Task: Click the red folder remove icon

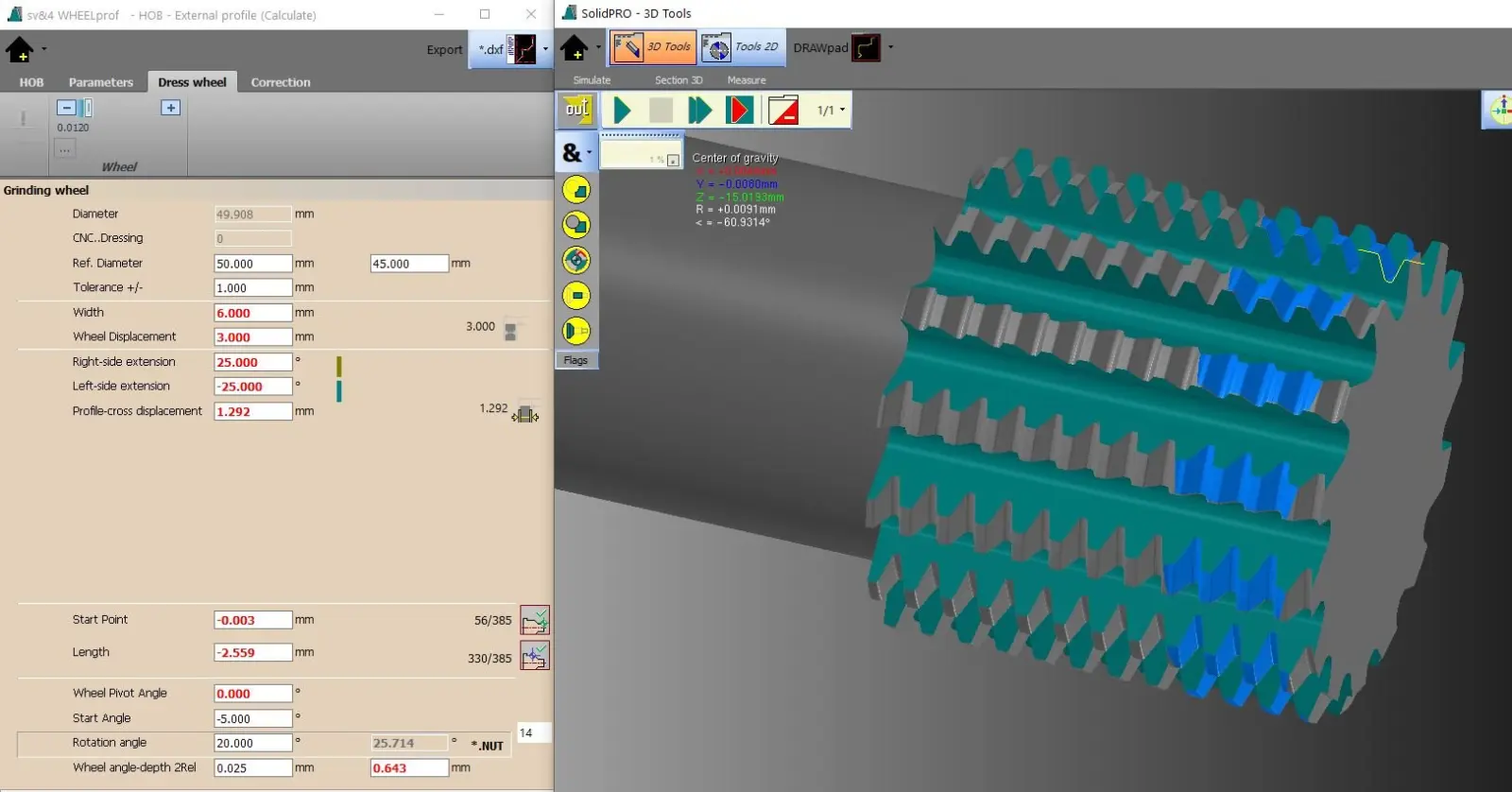Action: coord(782,111)
